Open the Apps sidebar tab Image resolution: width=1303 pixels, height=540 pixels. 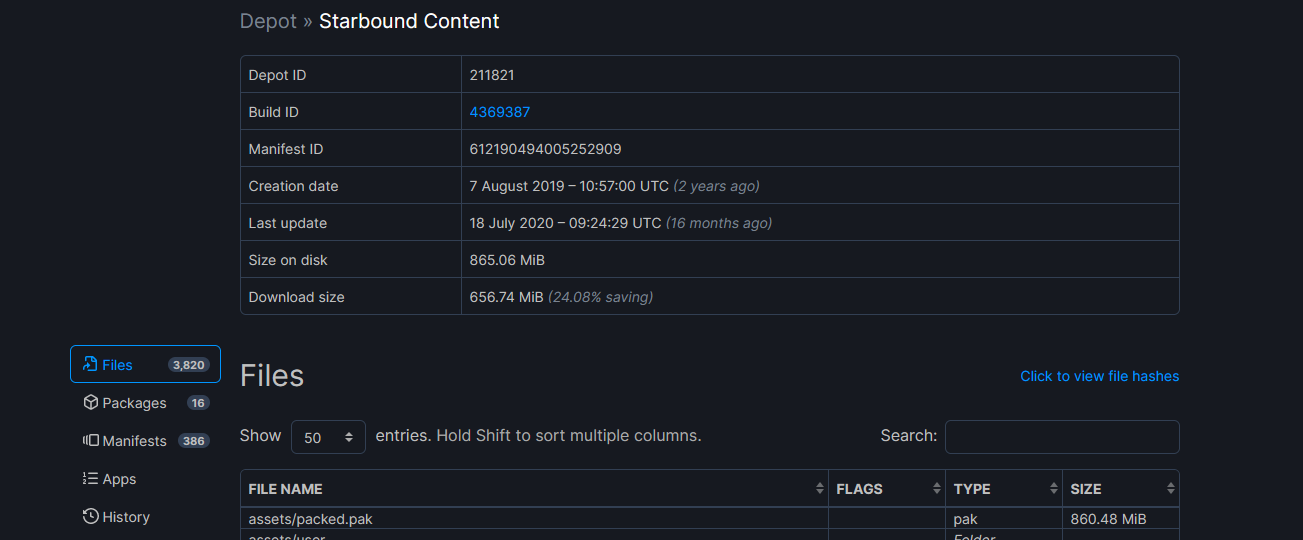(145, 479)
